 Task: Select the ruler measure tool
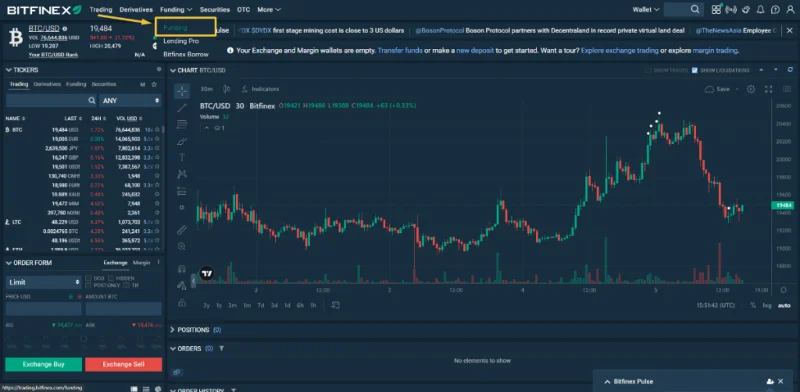pos(182,230)
